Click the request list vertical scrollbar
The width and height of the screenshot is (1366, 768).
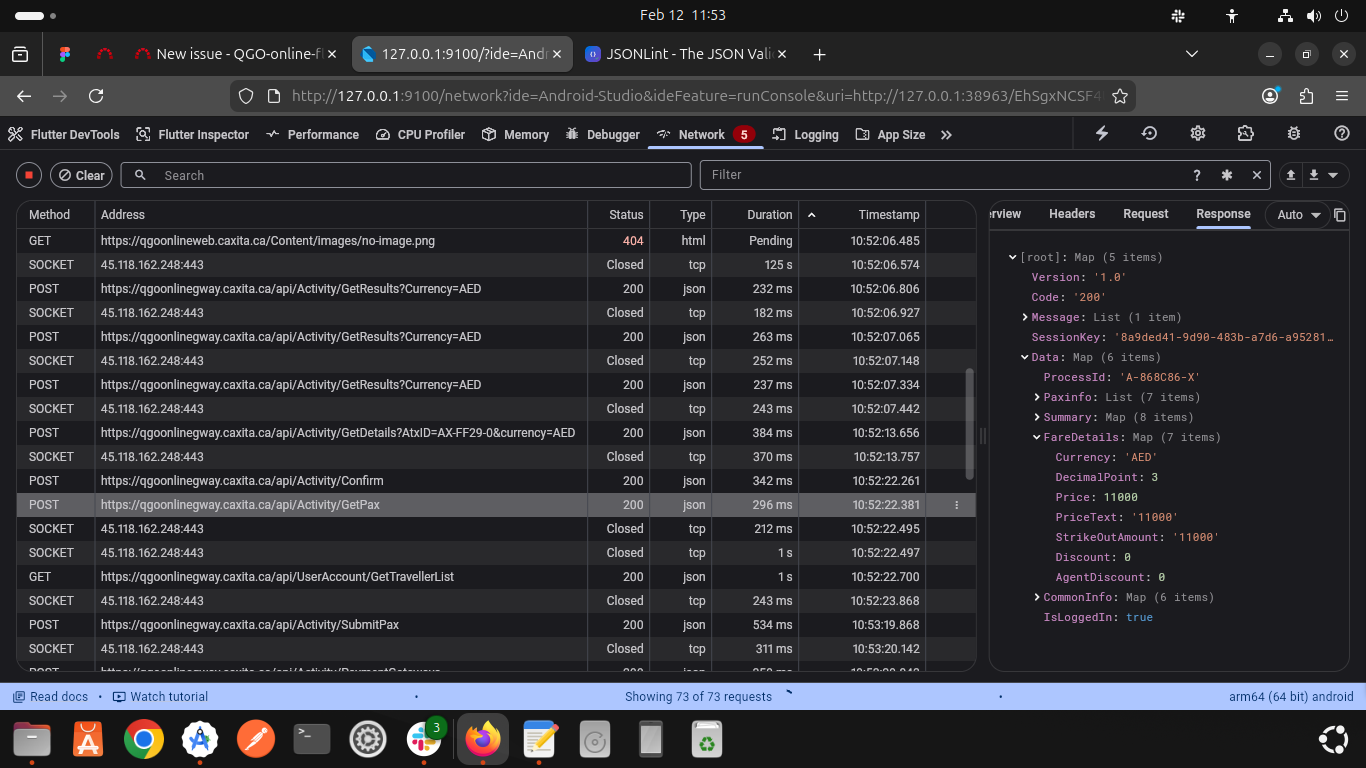tap(968, 425)
